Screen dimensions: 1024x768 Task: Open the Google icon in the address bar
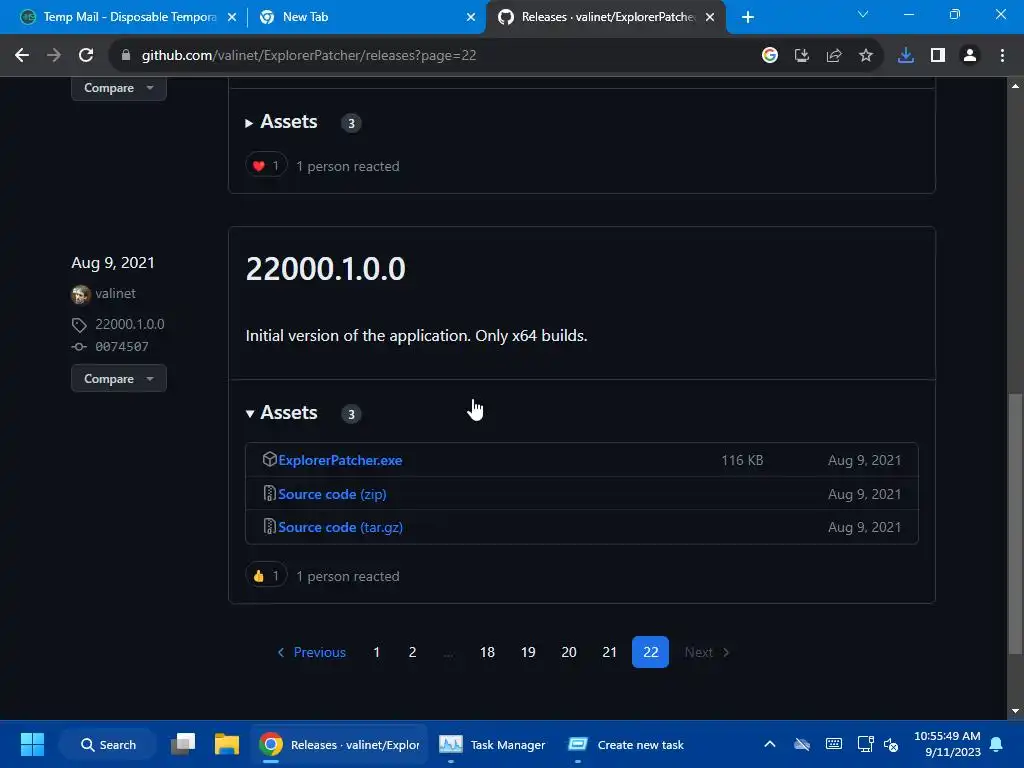coord(770,56)
